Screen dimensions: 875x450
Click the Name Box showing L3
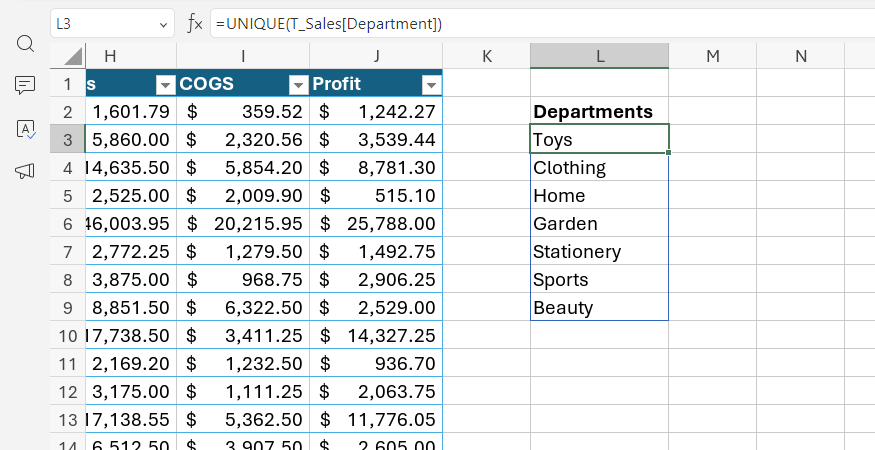point(112,25)
